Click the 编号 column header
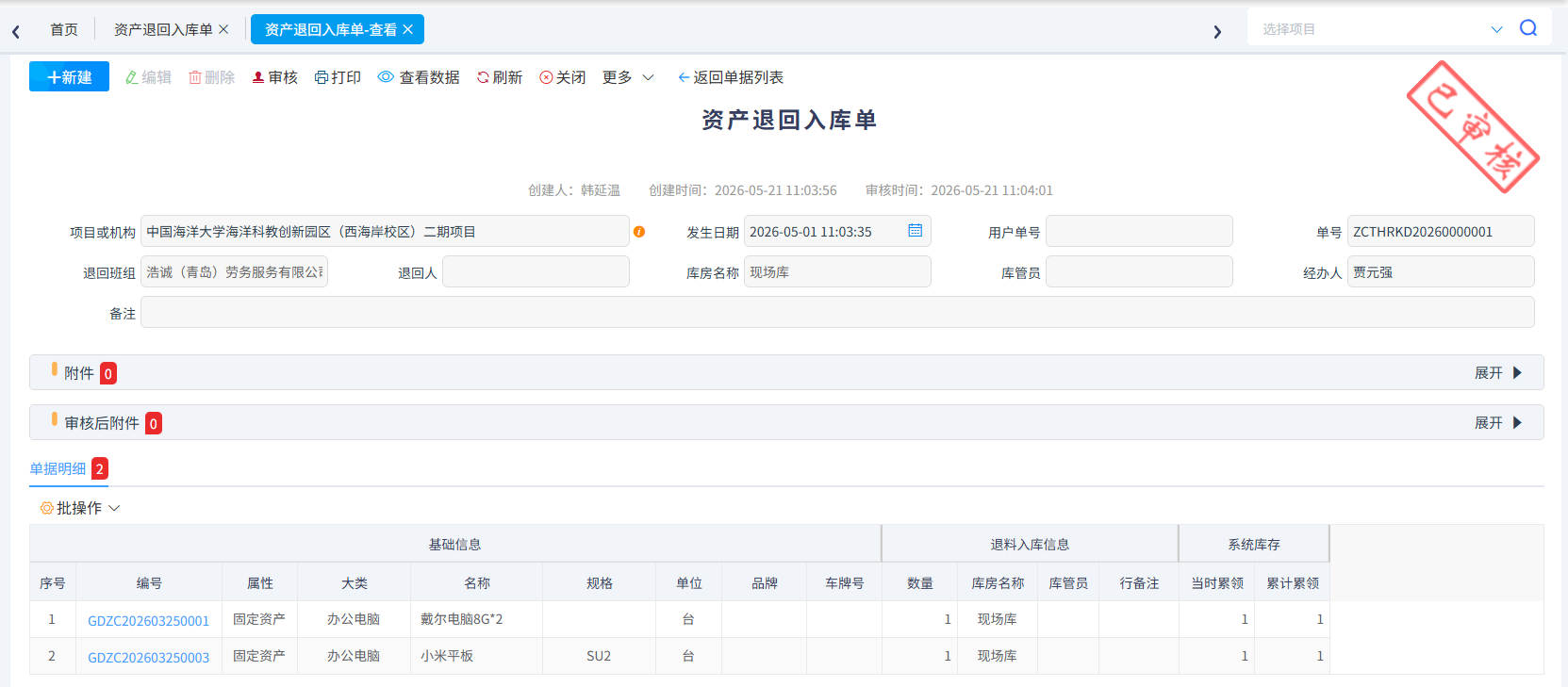The height and width of the screenshot is (687, 1568). click(149, 583)
